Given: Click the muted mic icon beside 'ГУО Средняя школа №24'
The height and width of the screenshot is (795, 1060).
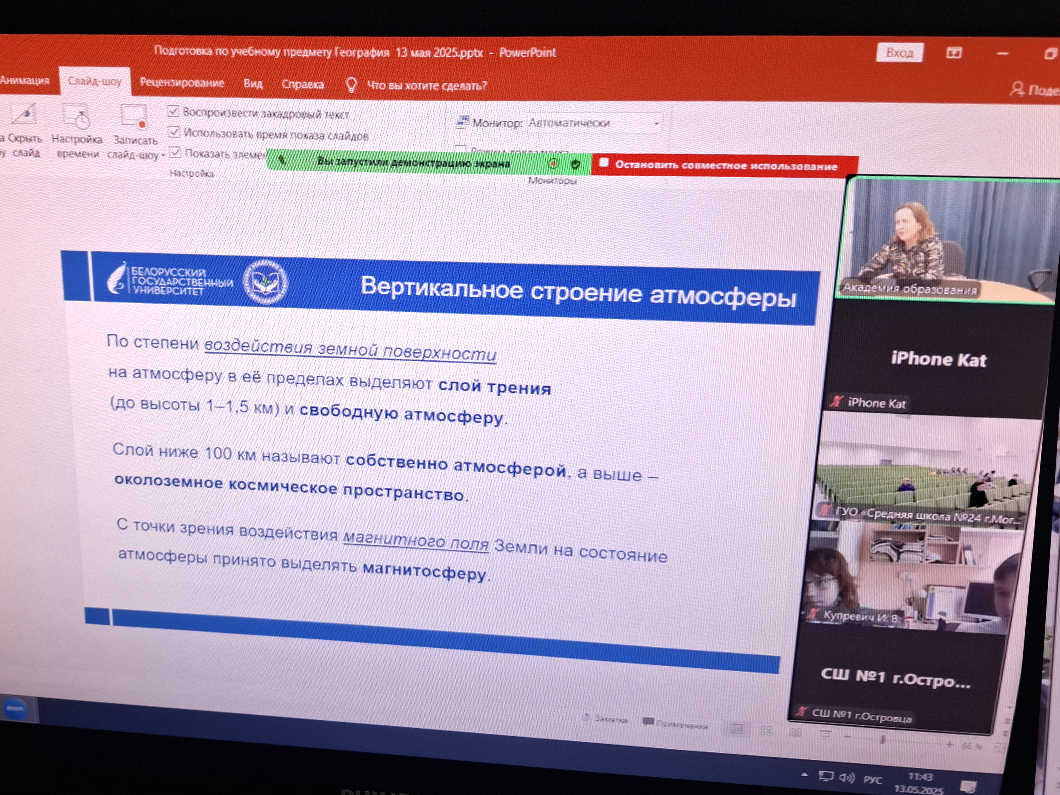Looking at the screenshot, I should point(824,509).
